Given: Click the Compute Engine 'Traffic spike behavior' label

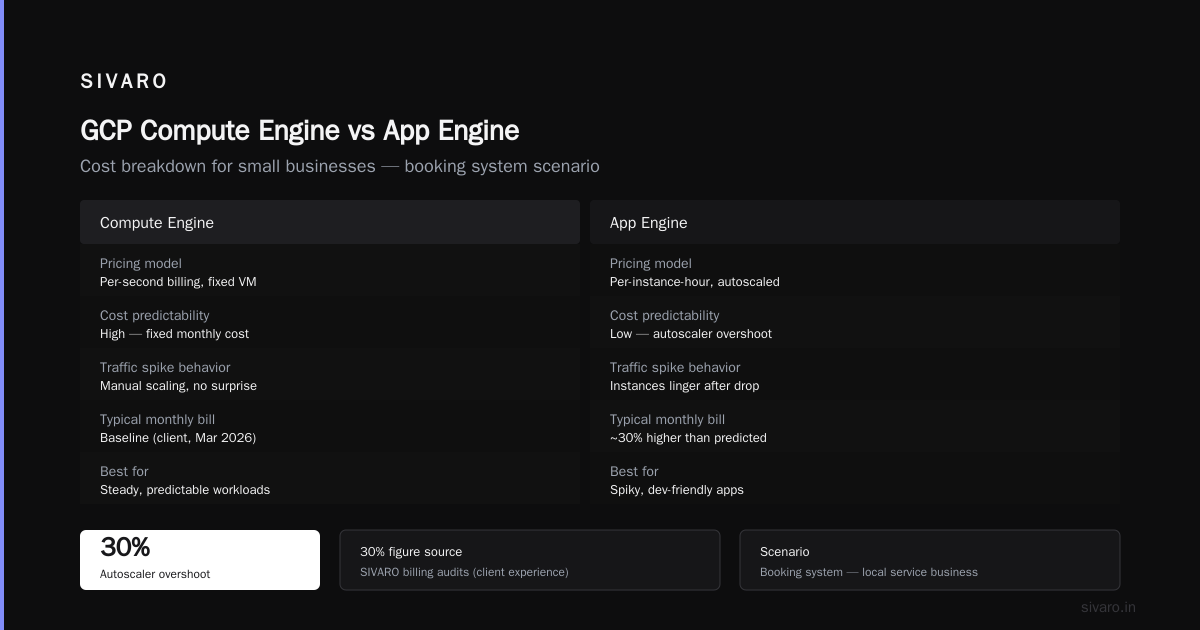Looking at the screenshot, I should coord(165,368).
